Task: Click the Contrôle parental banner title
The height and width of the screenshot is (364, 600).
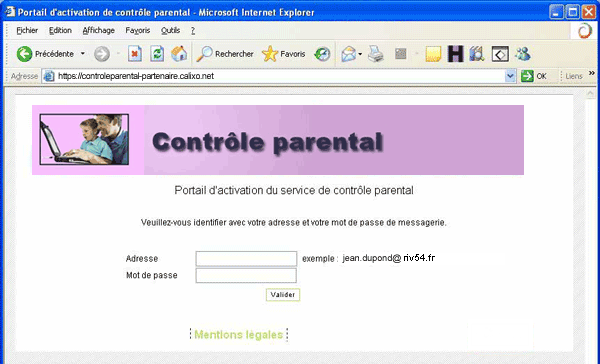Action: coord(267,142)
